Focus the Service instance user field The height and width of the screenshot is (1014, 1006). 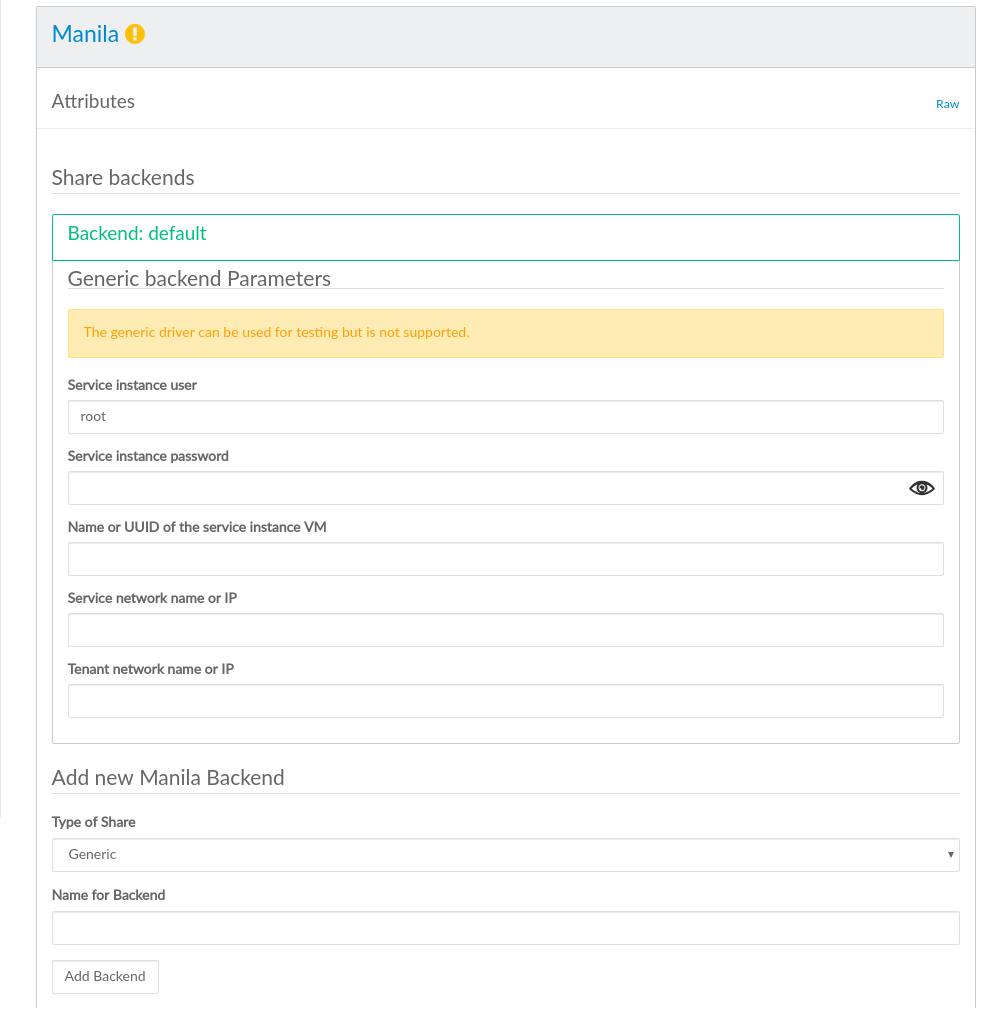tap(505, 417)
